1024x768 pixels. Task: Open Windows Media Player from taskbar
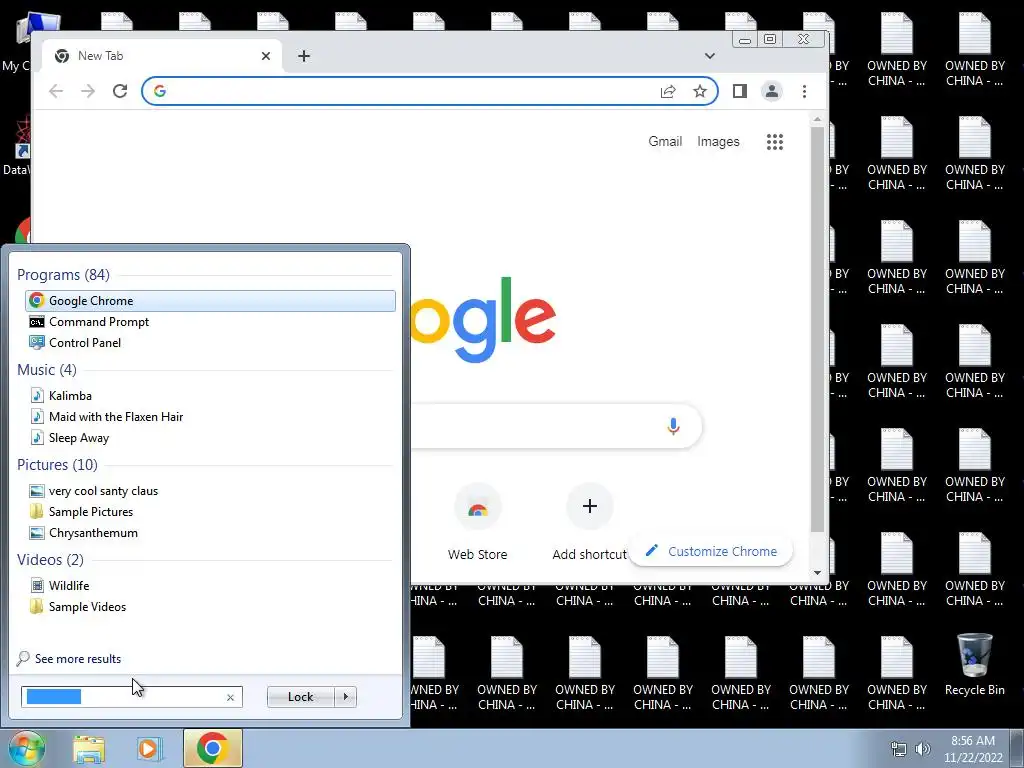coord(150,748)
